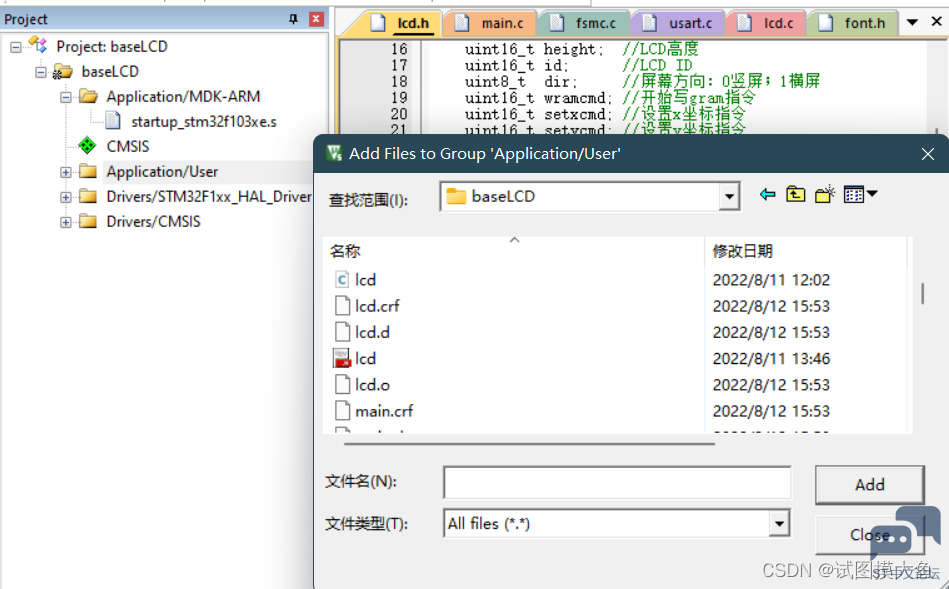The width and height of the screenshot is (949, 589).
Task: Select the lcd.o file name
Action: click(x=372, y=385)
